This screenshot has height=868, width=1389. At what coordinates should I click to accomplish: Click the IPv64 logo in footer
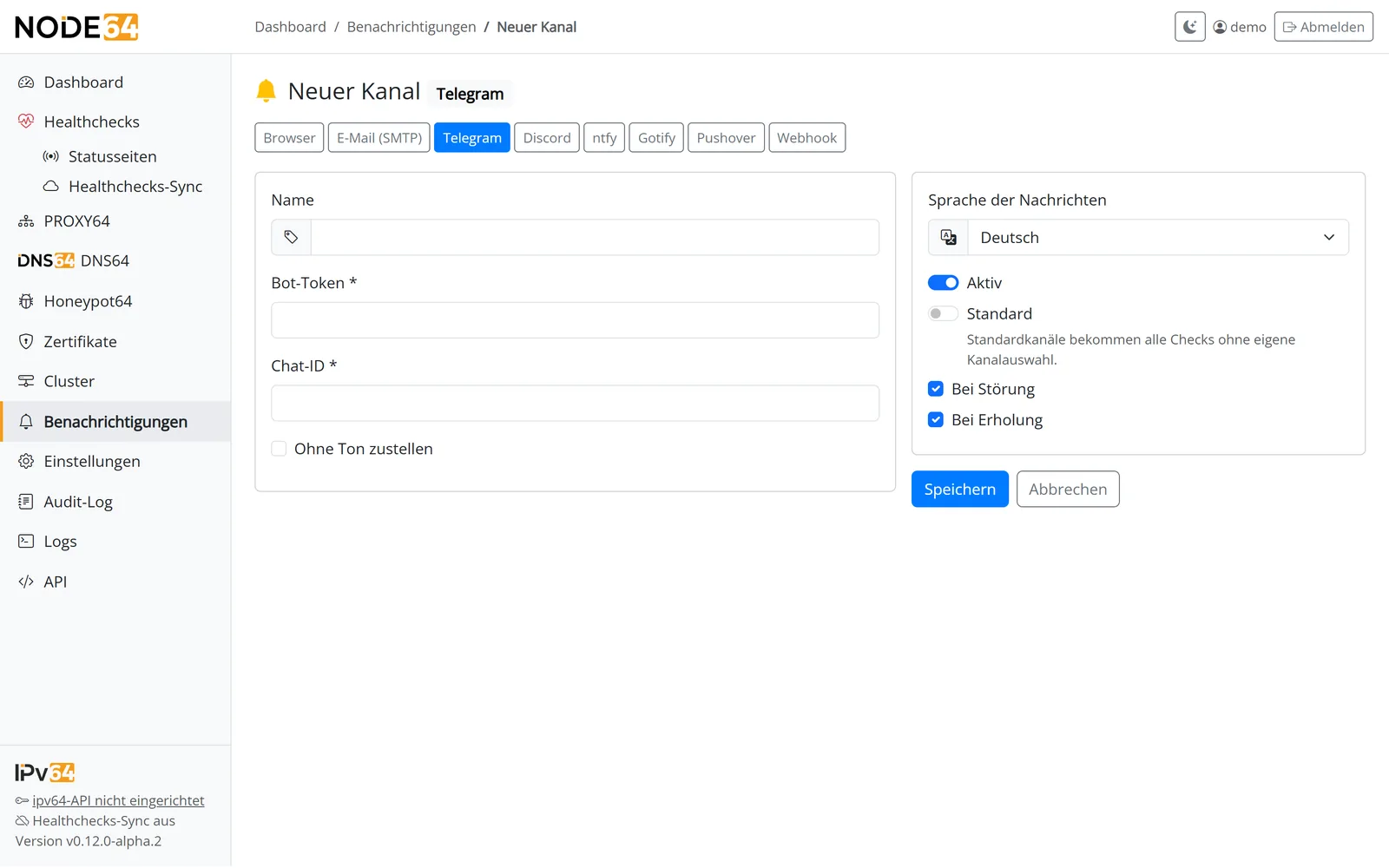click(x=45, y=772)
